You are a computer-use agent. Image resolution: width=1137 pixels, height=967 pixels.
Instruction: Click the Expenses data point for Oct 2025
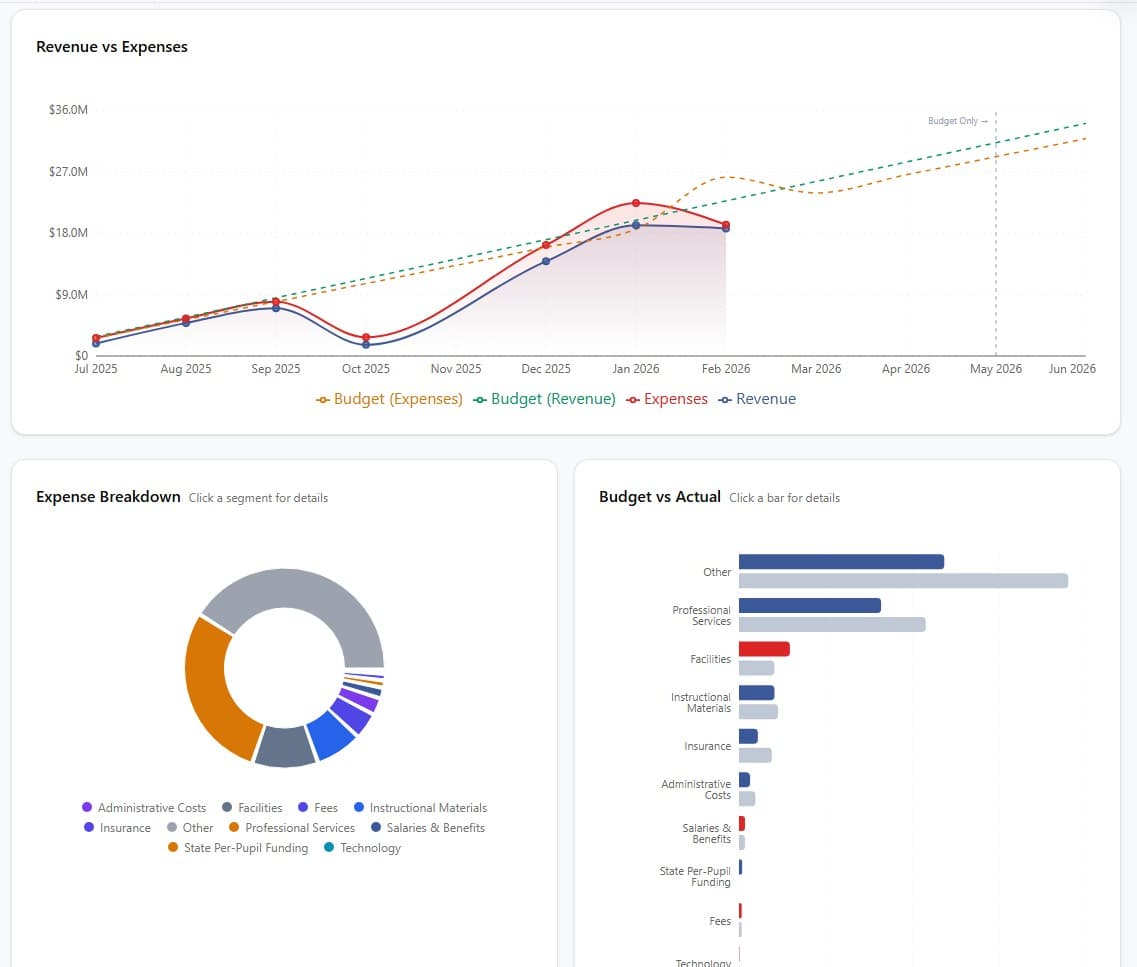click(366, 338)
